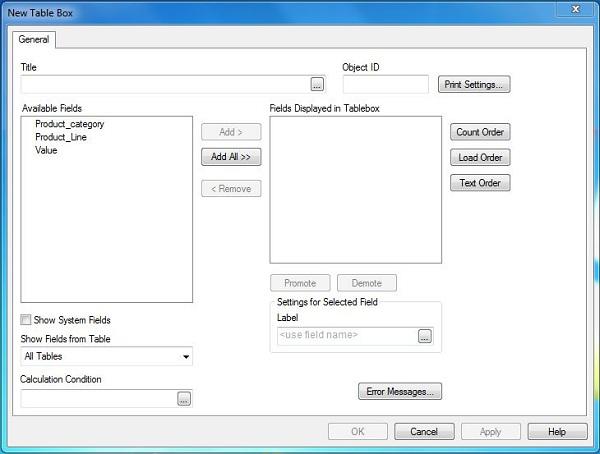Viewport: 600px width, 454px height.
Task: Select the Product_Line field
Action: click(x=61, y=137)
